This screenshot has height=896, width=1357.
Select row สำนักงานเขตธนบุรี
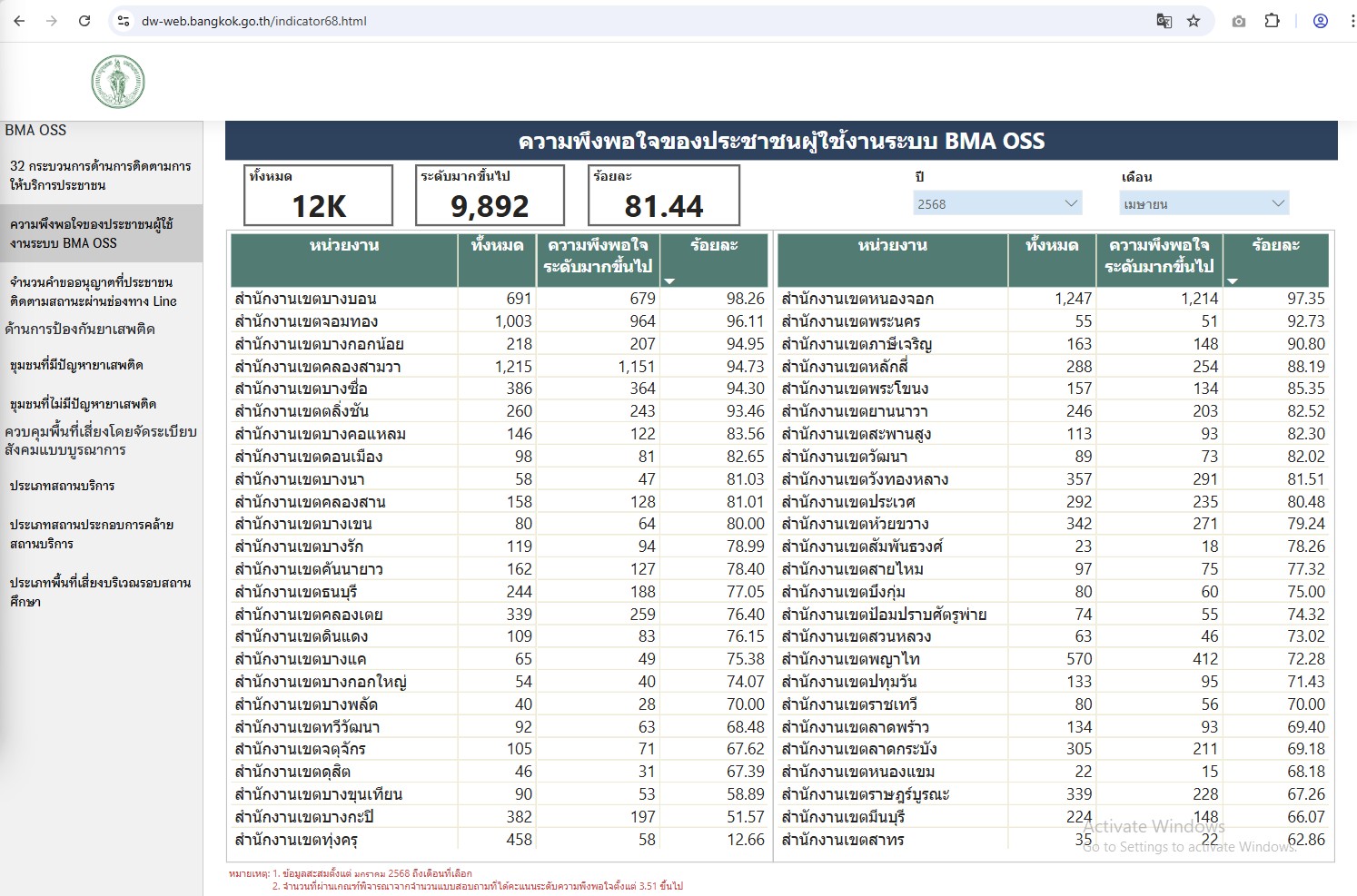tap(500, 592)
